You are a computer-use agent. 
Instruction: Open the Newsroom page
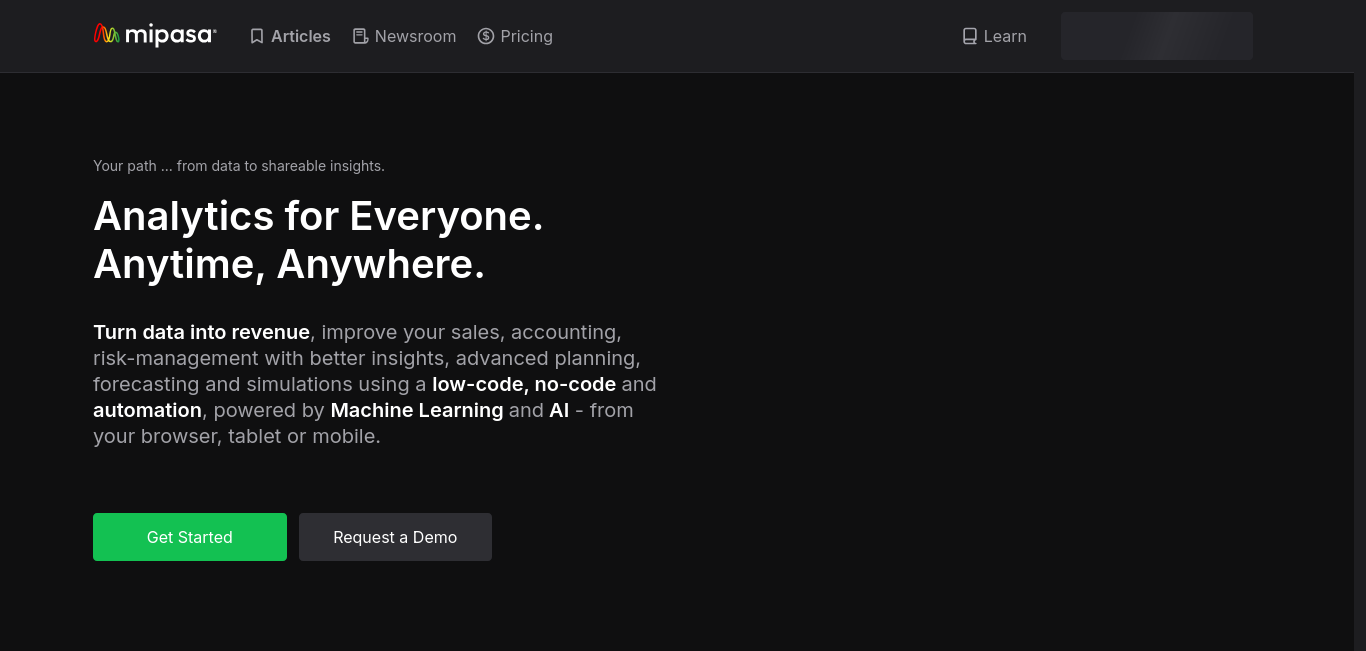(404, 36)
